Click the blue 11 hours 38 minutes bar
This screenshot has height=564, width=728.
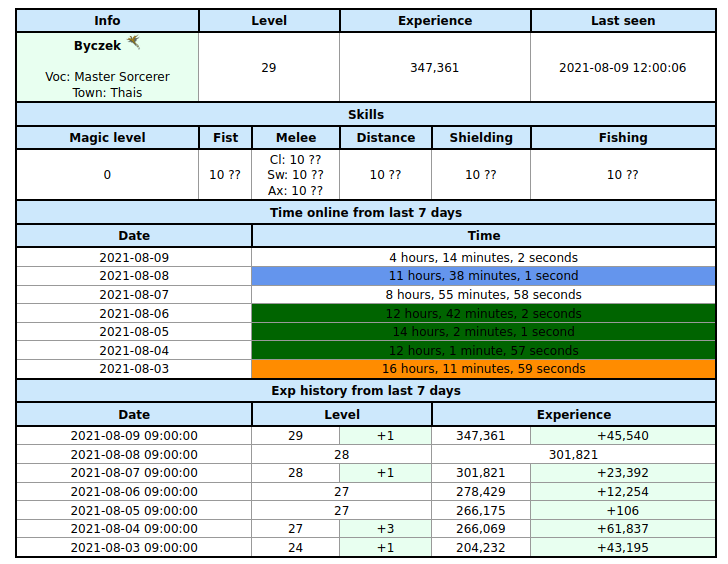tap(483, 276)
